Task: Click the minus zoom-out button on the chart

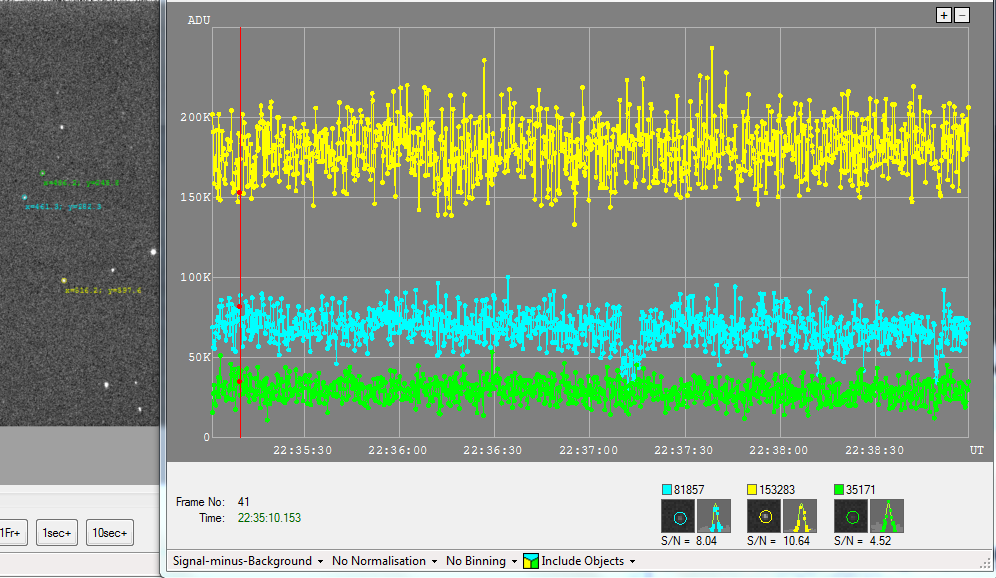Action: (x=962, y=15)
